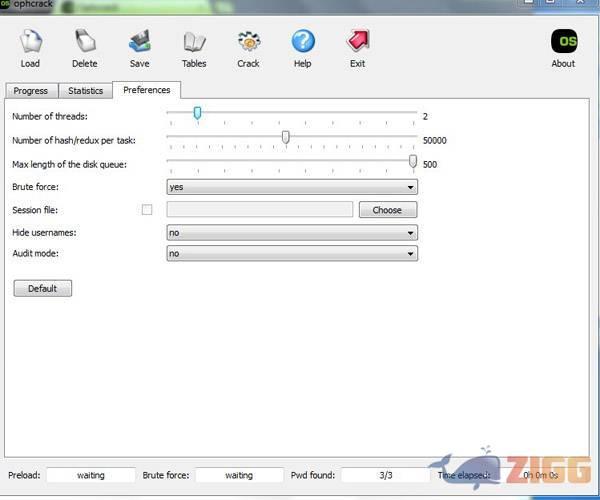
Task: Open the Tables selection icon
Action: click(x=194, y=47)
